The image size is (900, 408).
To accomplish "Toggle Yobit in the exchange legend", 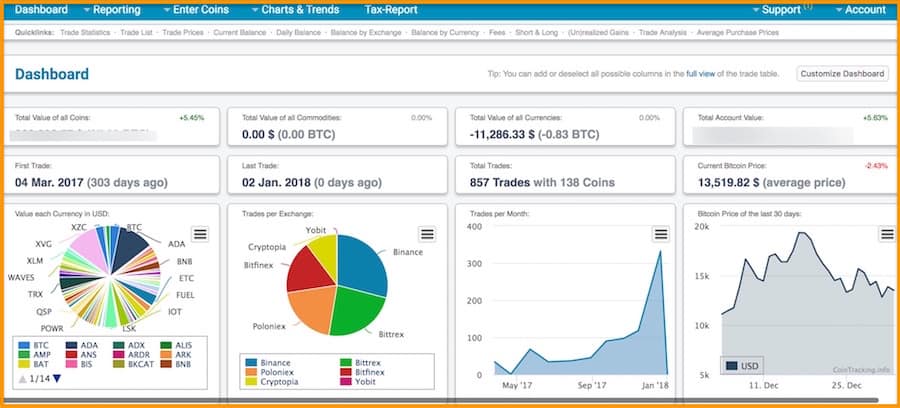I will click(356, 381).
